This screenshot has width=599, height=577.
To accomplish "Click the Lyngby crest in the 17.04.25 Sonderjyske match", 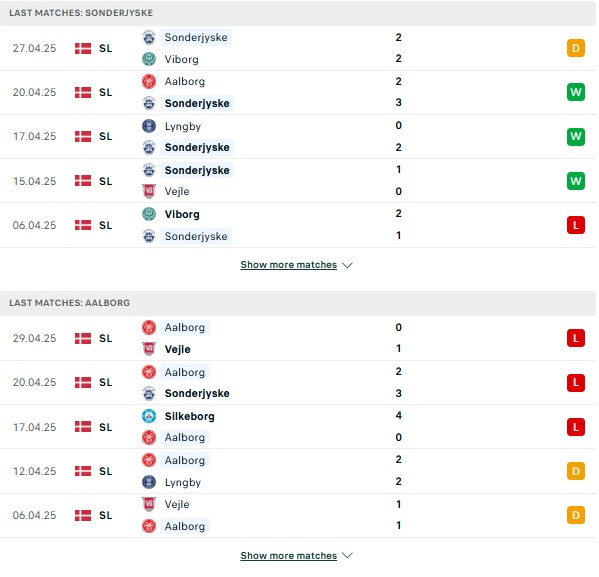I will pyautogui.click(x=149, y=126).
